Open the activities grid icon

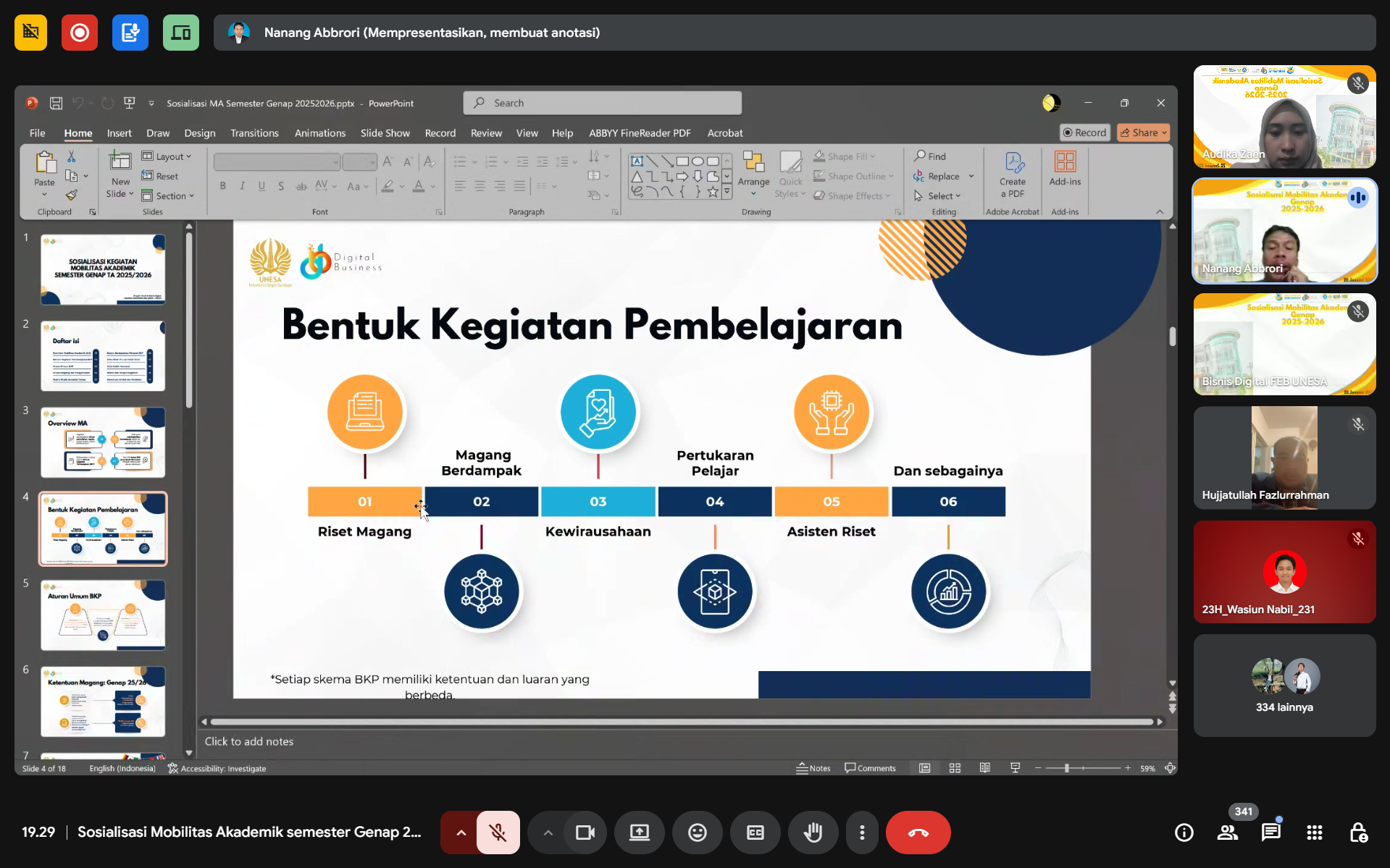pyautogui.click(x=1315, y=833)
